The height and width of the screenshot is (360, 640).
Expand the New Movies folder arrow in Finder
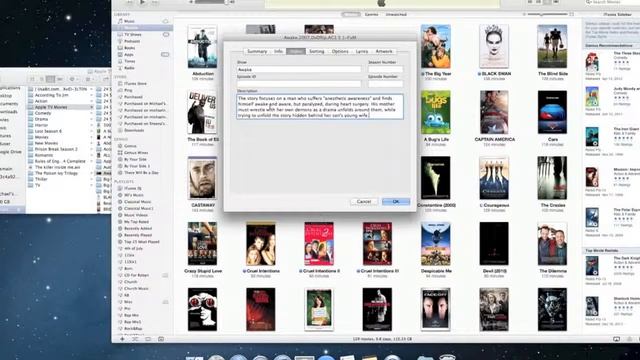pos(91,143)
